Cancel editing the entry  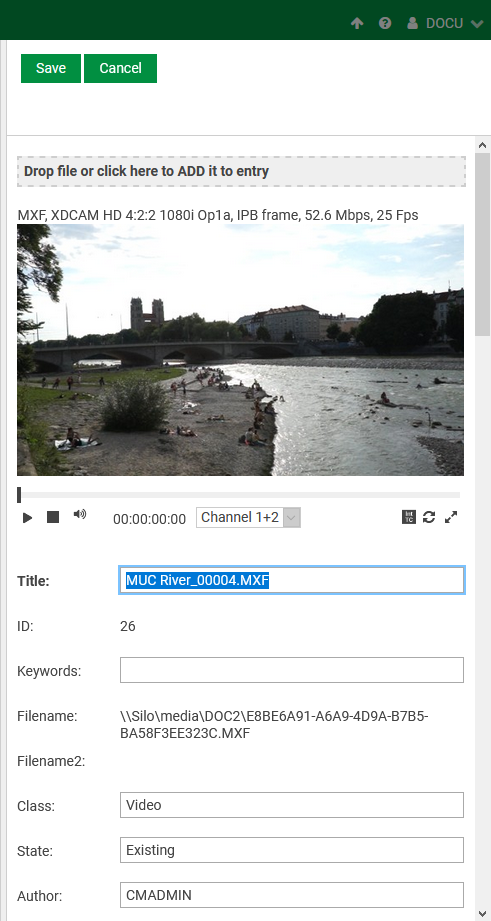(120, 68)
